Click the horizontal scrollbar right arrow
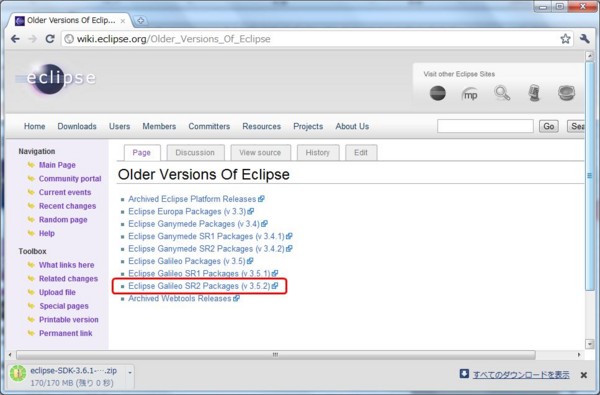Viewport: 600px width, 395px height. click(x=579, y=355)
